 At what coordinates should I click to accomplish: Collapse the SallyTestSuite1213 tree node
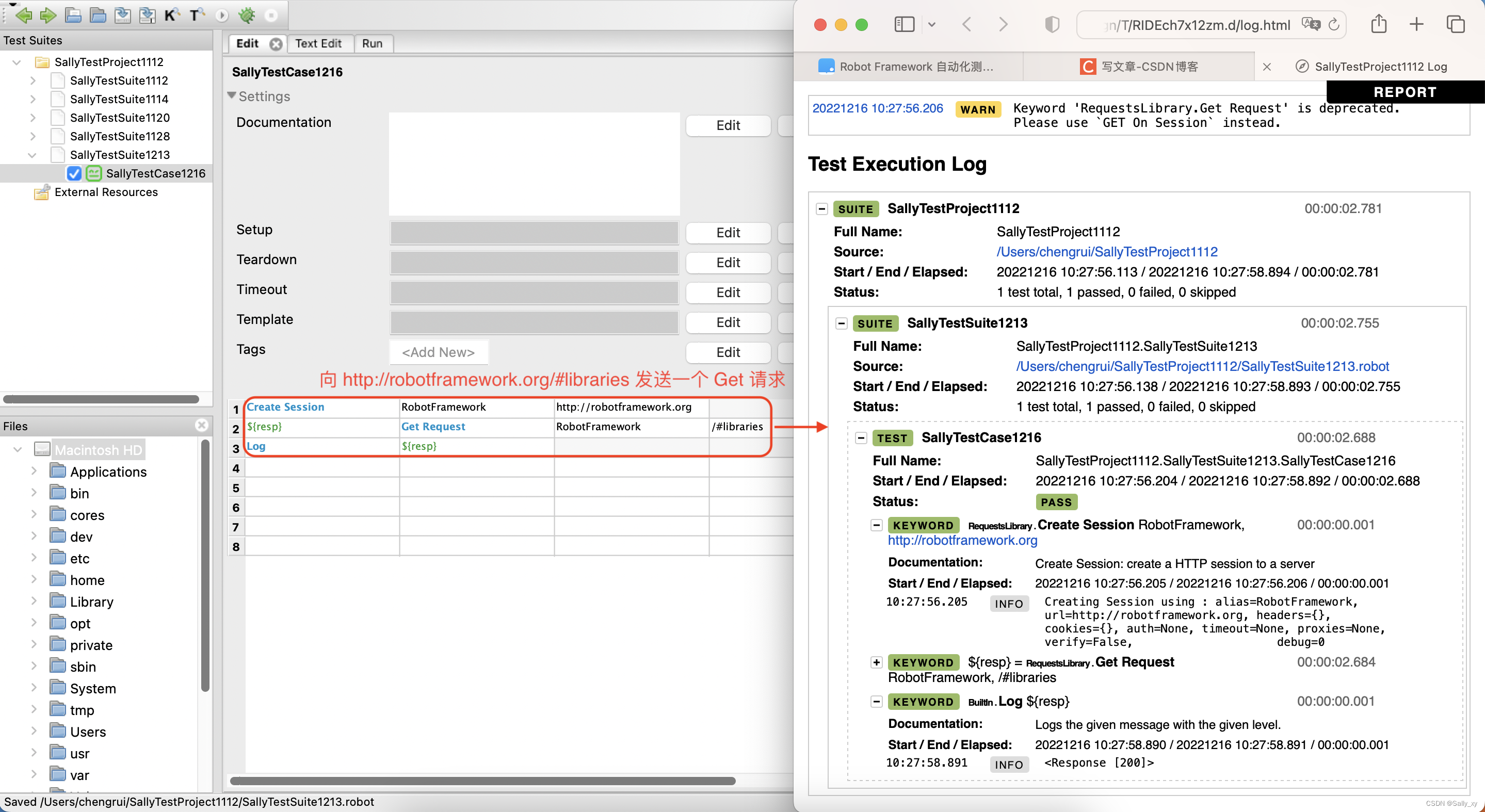point(33,154)
